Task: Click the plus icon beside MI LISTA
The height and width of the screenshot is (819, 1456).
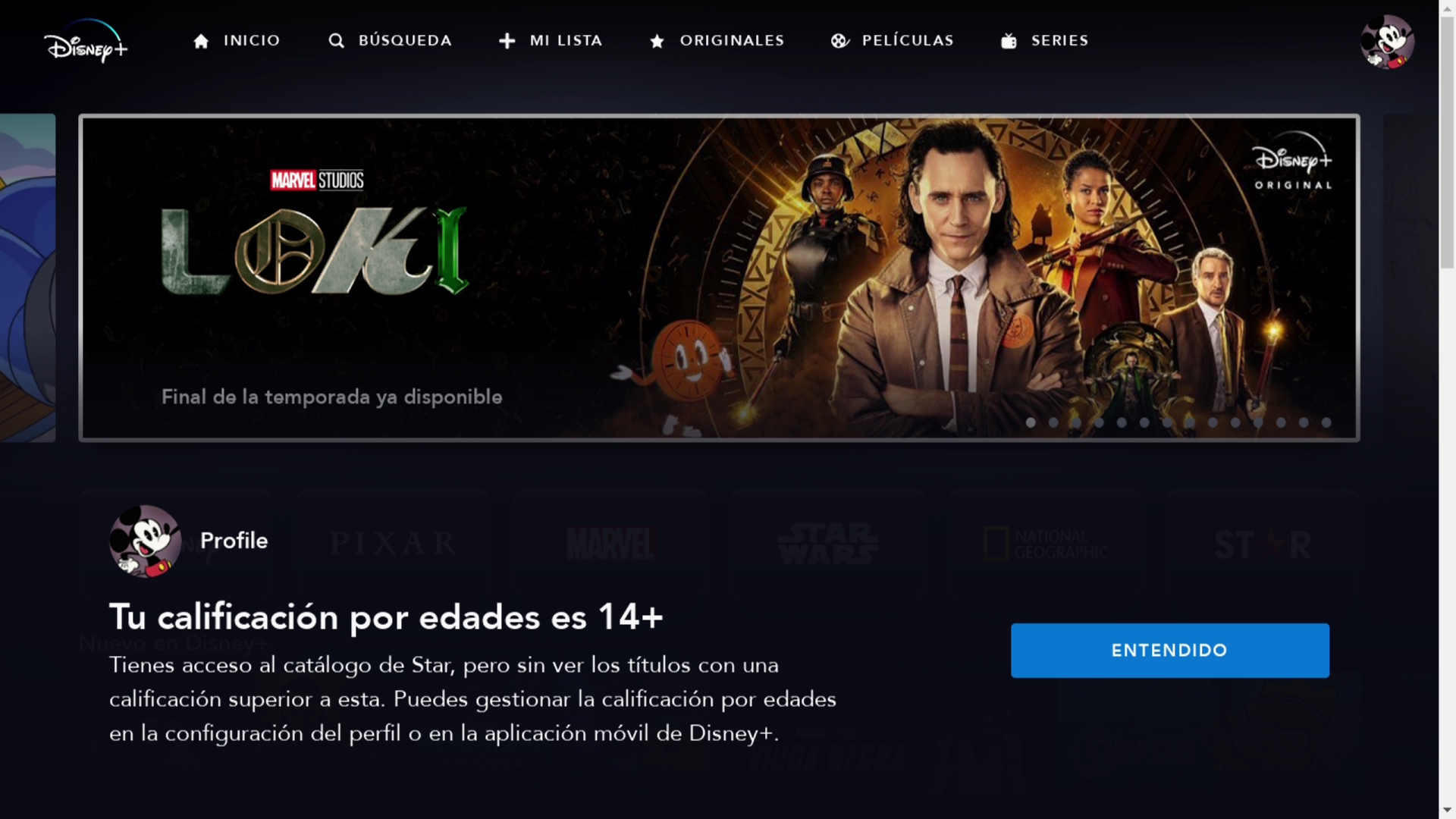Action: (507, 41)
